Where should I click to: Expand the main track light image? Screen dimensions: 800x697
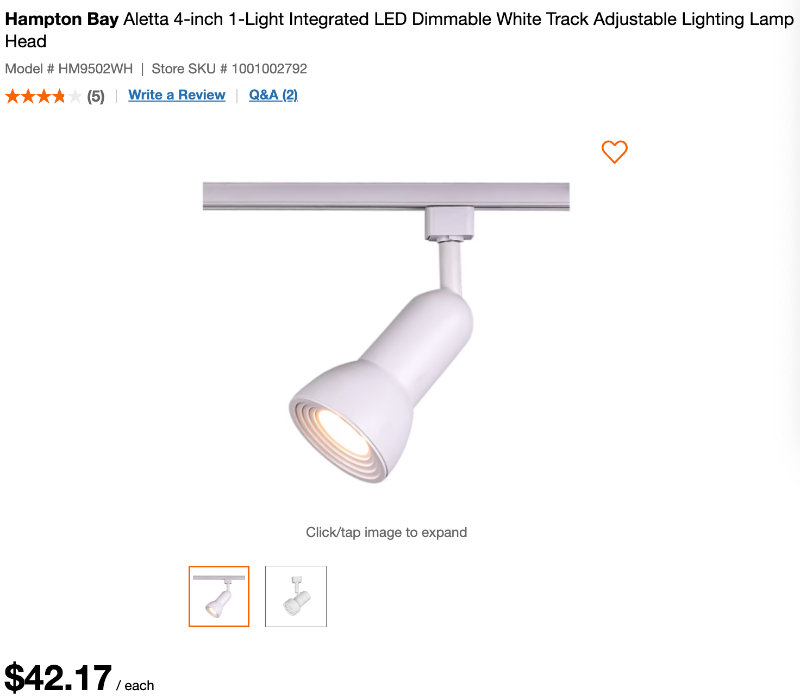pos(386,330)
